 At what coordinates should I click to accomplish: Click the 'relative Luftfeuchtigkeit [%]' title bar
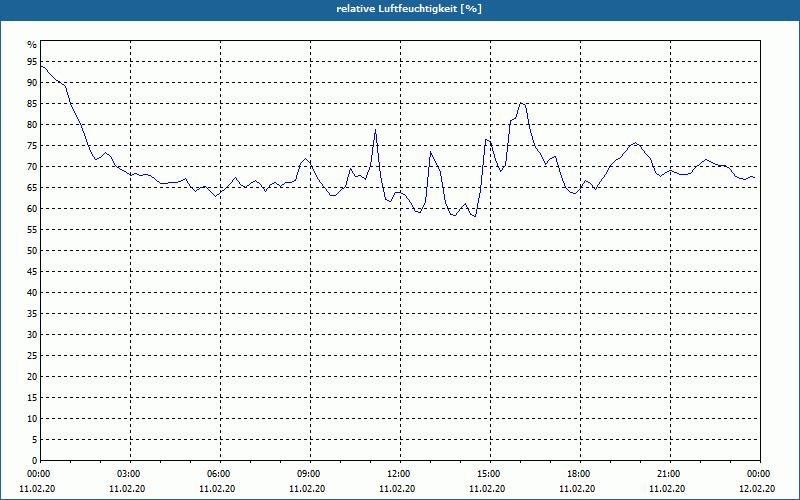point(400,10)
